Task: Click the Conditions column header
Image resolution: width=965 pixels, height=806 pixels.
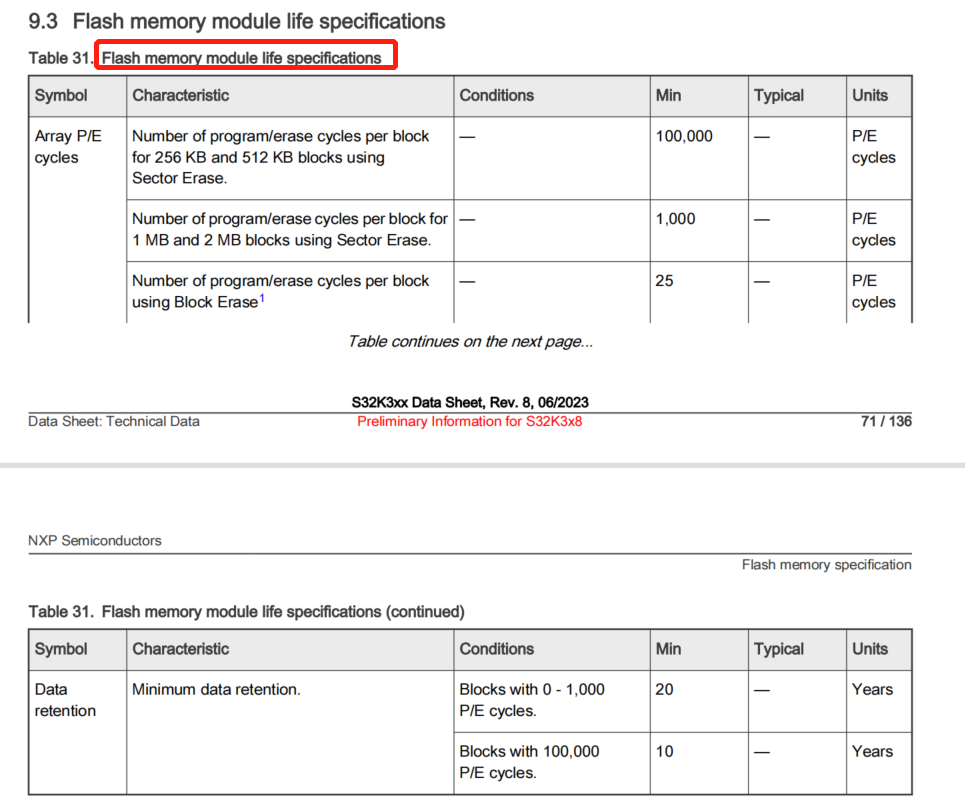Action: point(496,95)
